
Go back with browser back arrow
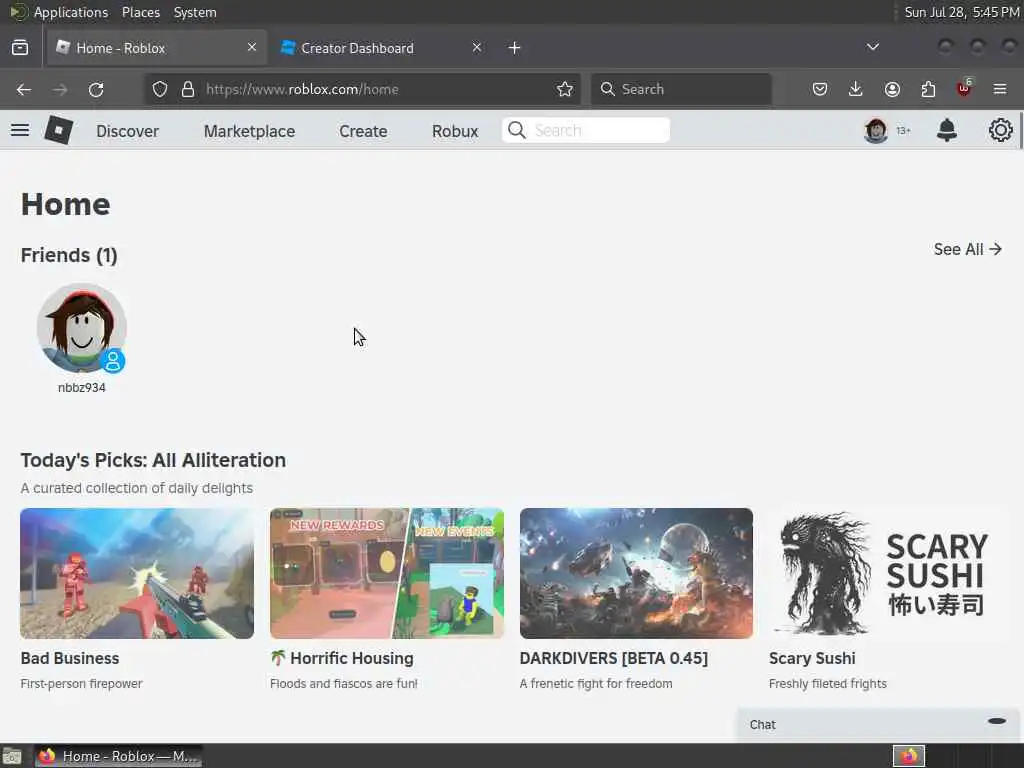pyautogui.click(x=24, y=89)
